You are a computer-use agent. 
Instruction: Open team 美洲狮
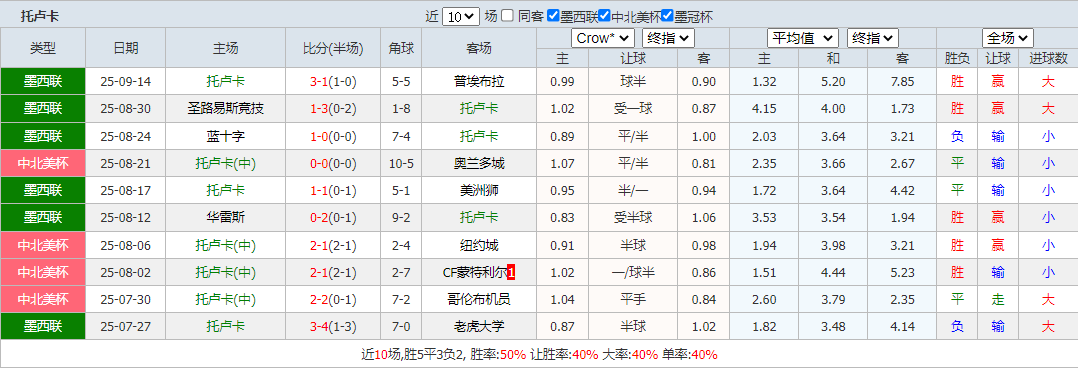click(479, 190)
